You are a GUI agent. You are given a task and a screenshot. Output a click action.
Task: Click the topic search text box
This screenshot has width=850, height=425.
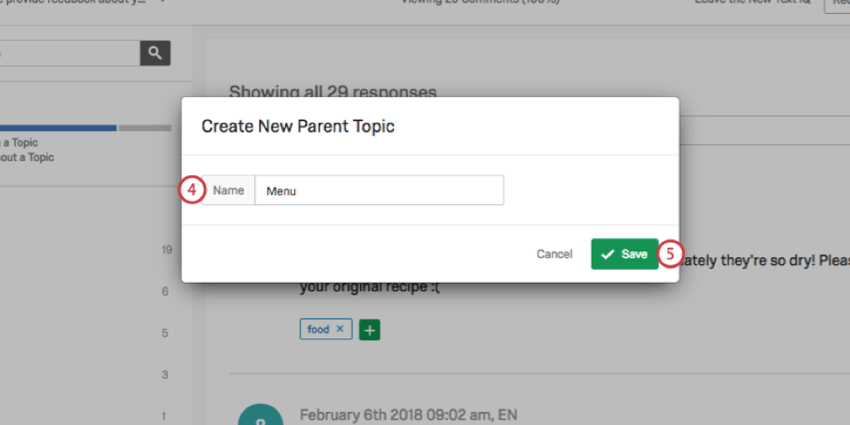[x=70, y=53]
